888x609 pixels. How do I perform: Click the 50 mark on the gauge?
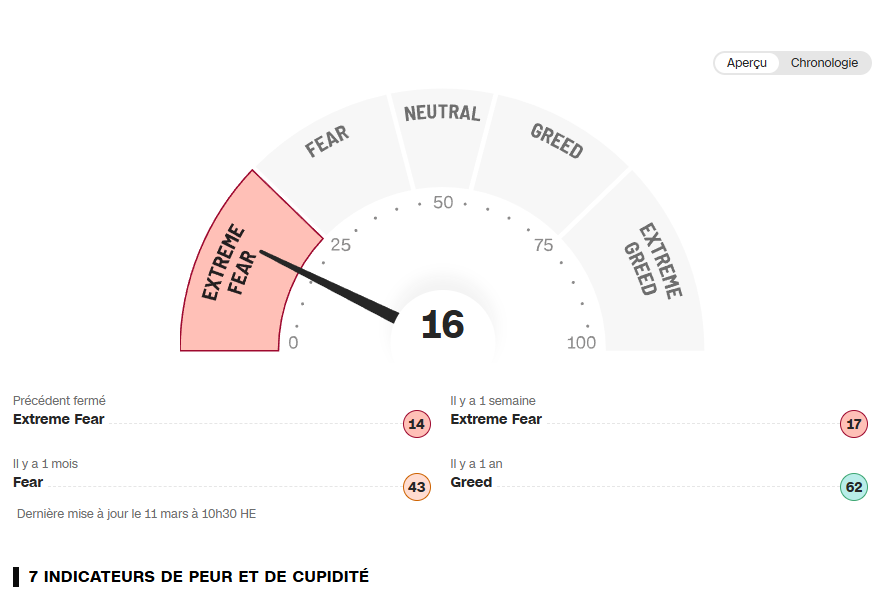coord(442,203)
